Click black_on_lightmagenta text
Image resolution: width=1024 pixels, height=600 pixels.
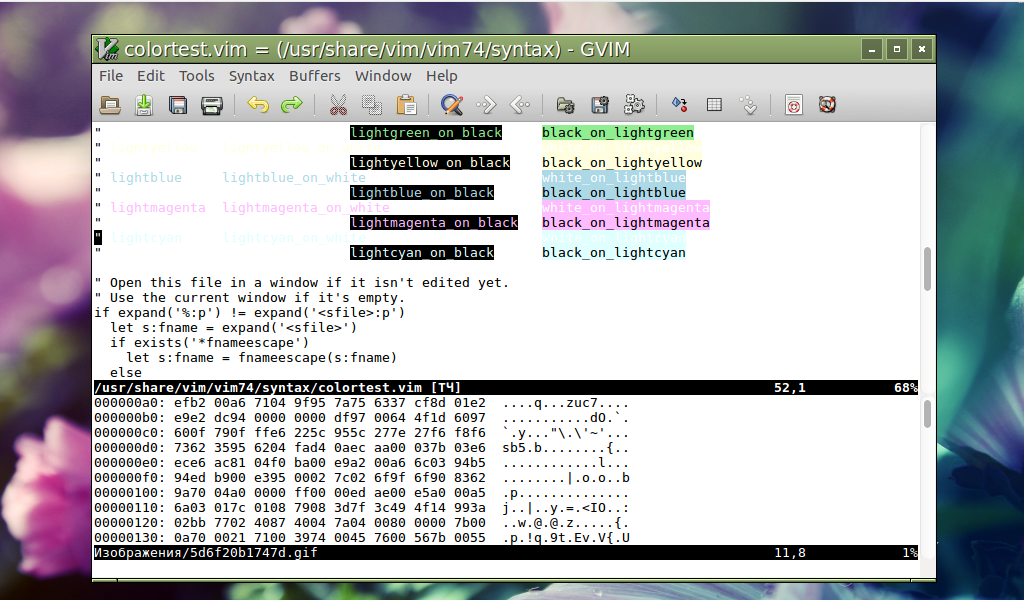click(626, 223)
